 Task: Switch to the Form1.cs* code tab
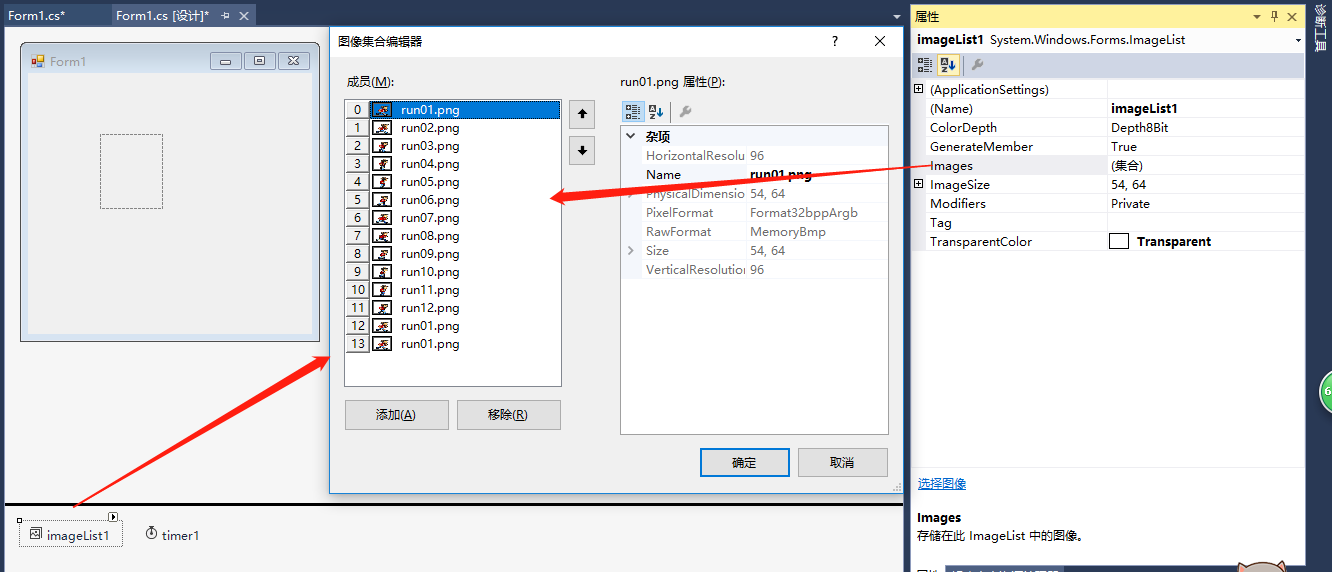tap(37, 16)
